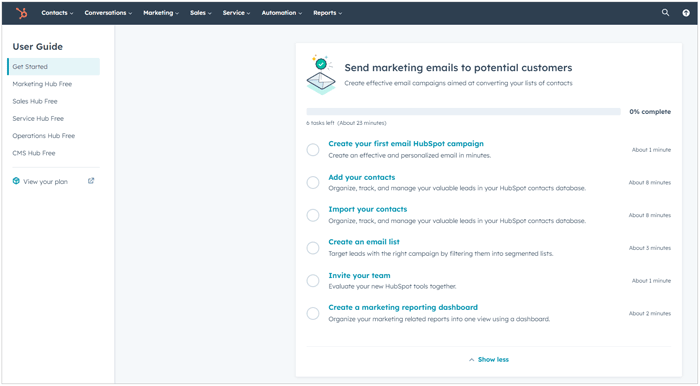Click the HubSpot sprocket logo

coord(21,13)
